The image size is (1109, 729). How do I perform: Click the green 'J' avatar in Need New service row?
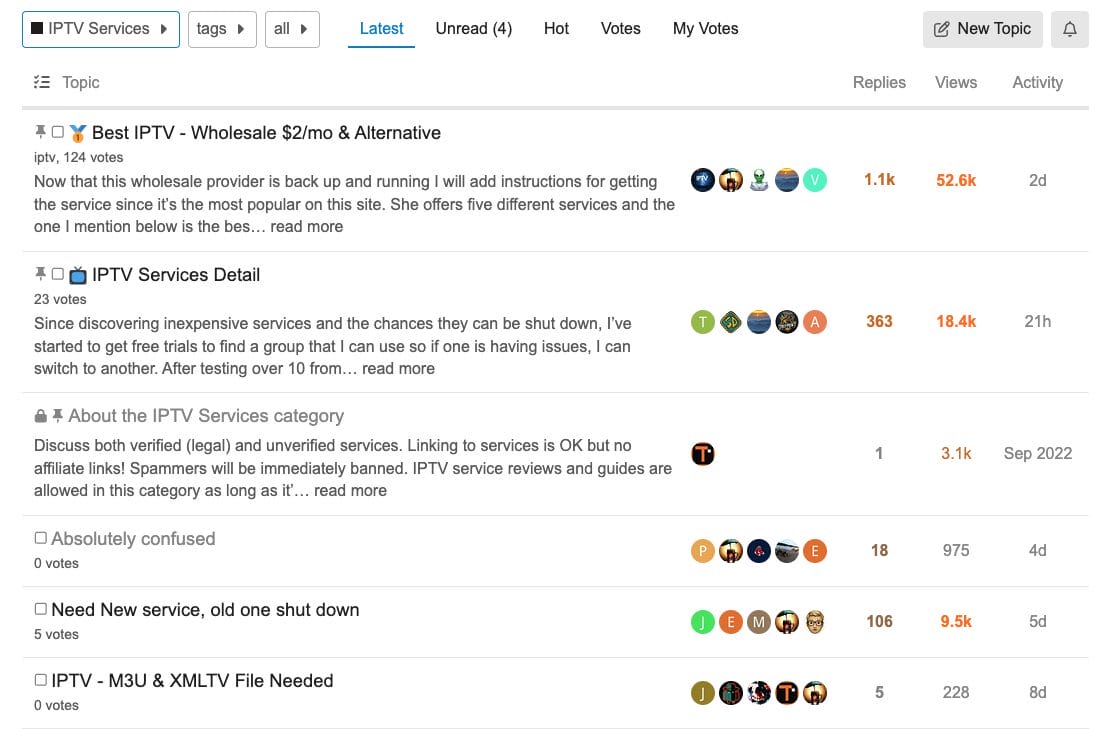(x=703, y=621)
